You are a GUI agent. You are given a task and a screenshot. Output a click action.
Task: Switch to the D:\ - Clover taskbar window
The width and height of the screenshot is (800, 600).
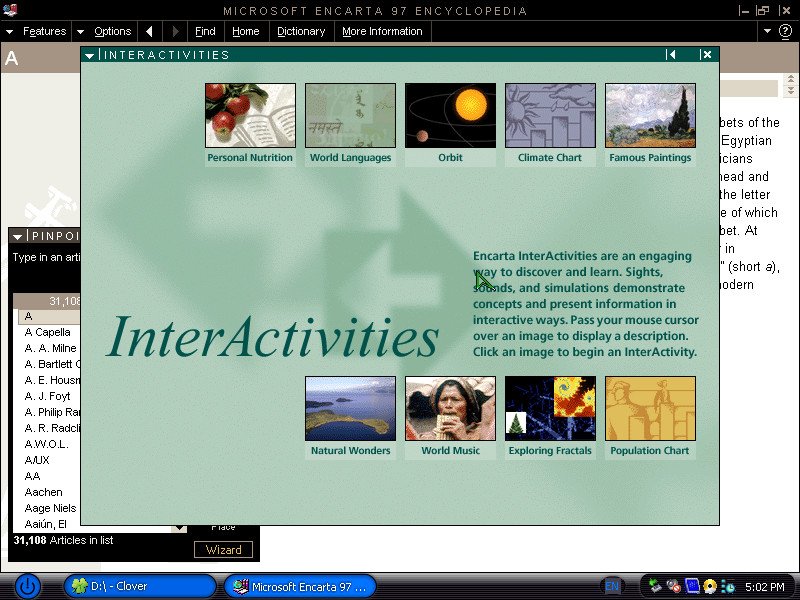[140, 586]
